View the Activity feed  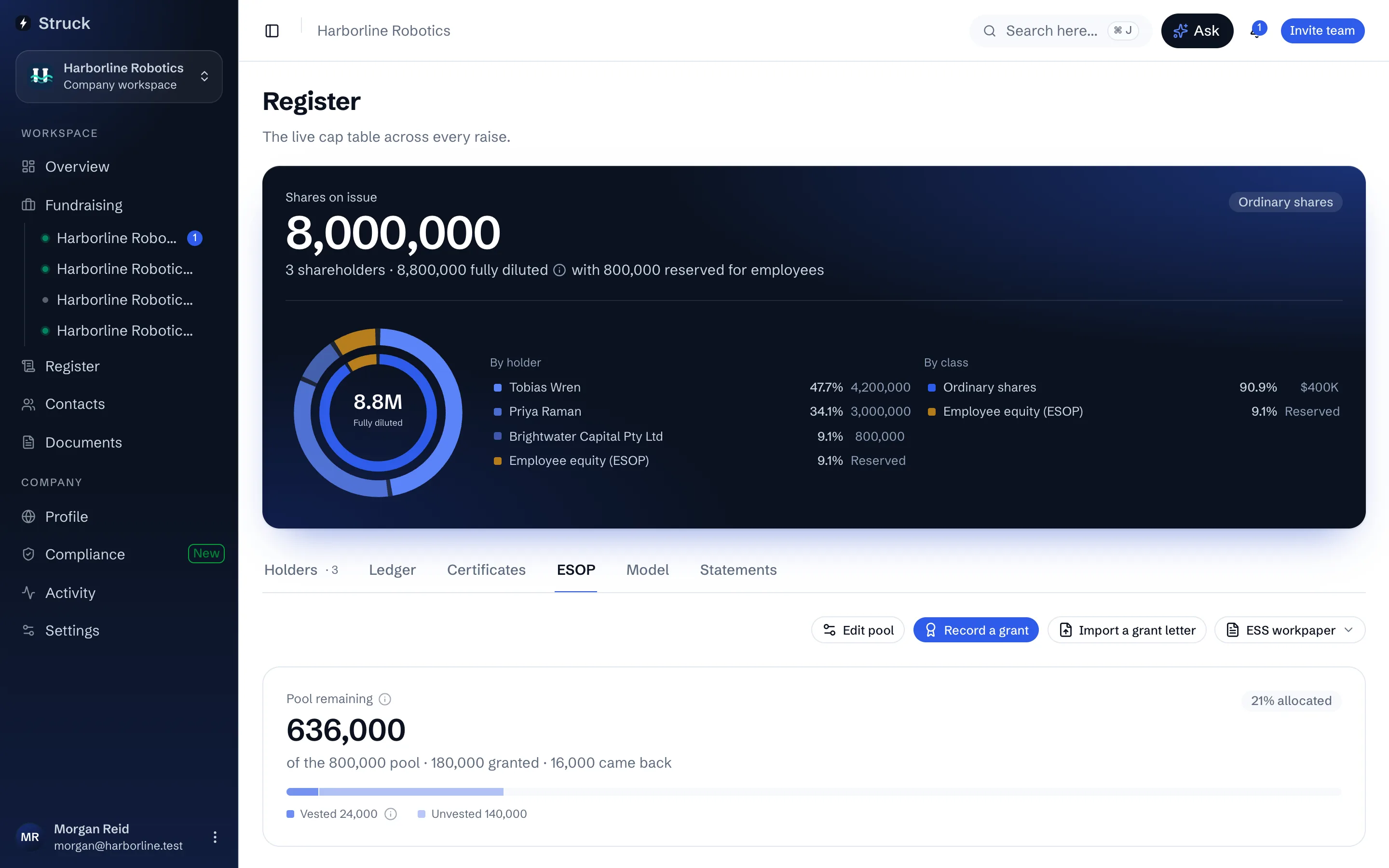coord(119,593)
